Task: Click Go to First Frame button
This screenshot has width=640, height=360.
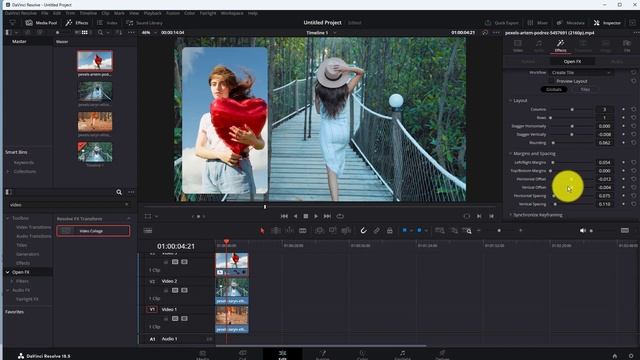Action: pyautogui.click(x=284, y=216)
